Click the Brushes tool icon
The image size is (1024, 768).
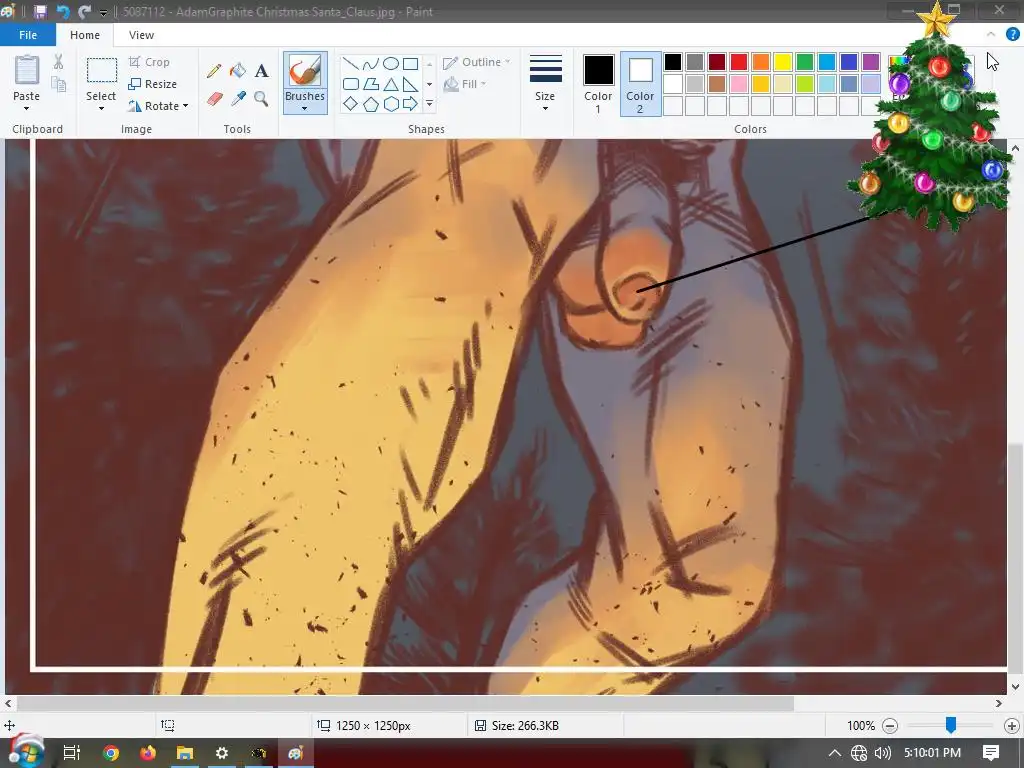[x=305, y=71]
